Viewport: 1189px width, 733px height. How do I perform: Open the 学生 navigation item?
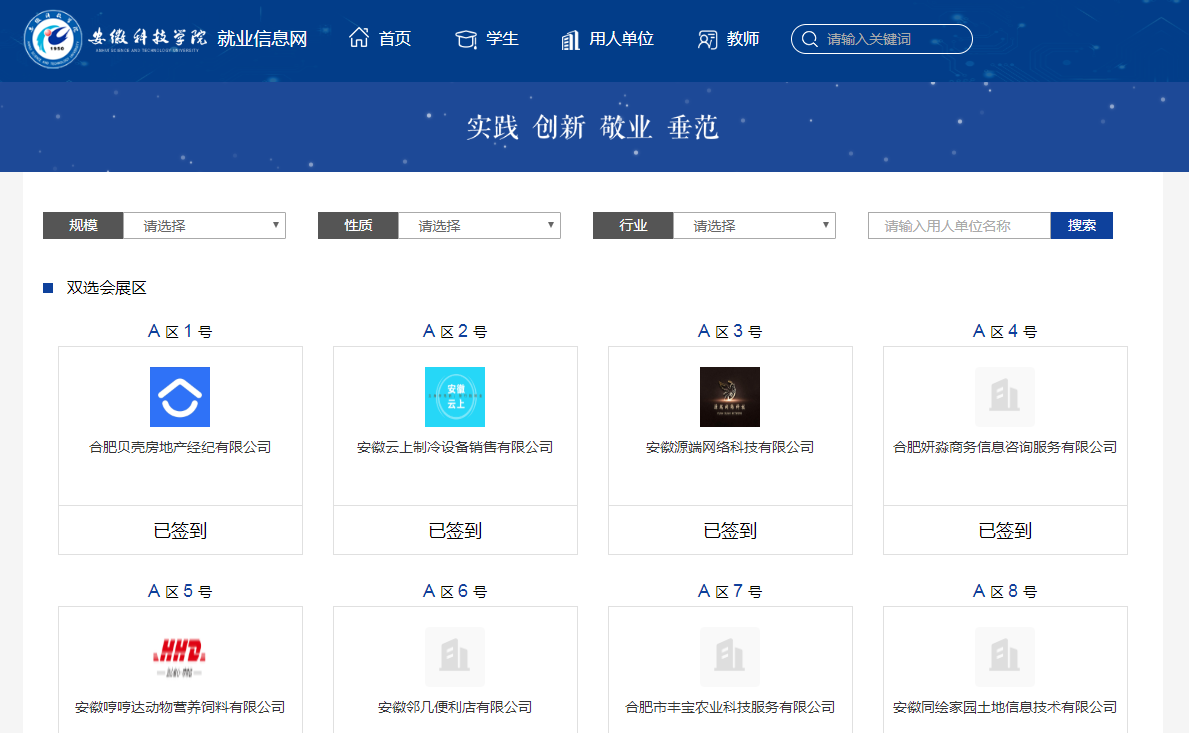(502, 39)
